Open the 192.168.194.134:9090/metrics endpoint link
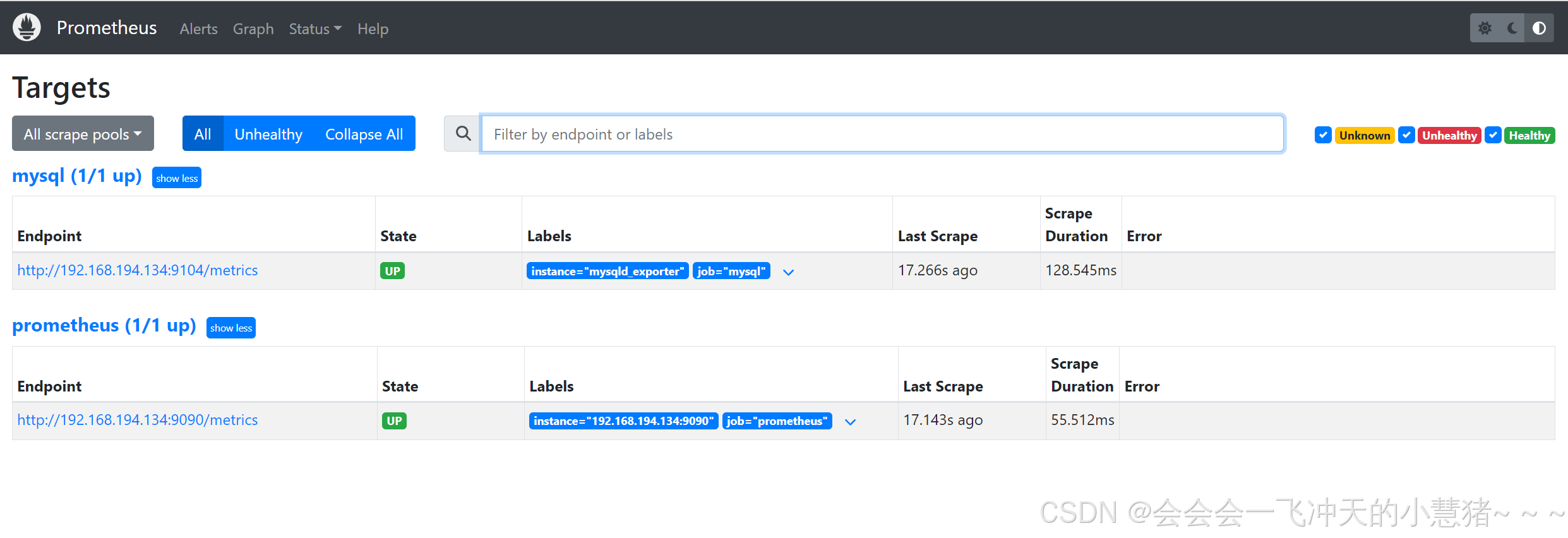The image size is (1568, 538). tap(138, 420)
